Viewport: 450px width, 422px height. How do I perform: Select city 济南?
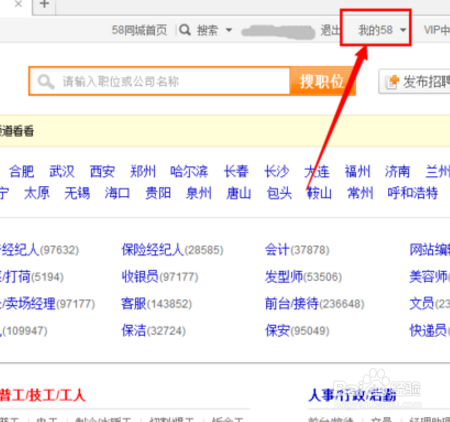tap(397, 172)
